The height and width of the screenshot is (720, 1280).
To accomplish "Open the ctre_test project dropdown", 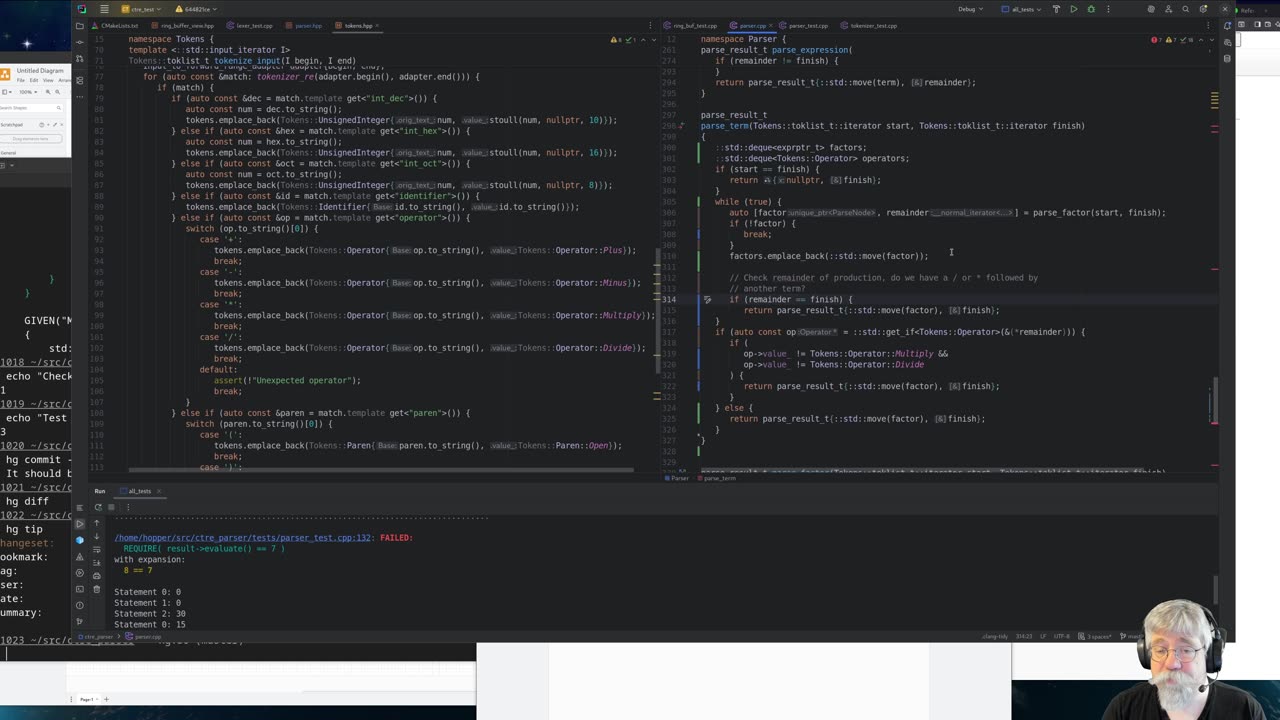I will 140,9.
